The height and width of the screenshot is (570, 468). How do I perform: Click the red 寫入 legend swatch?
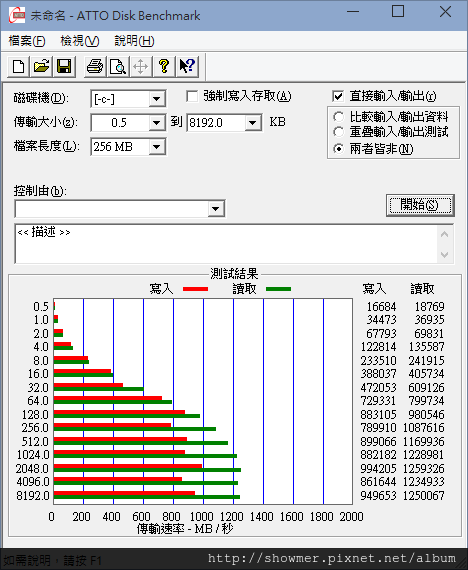click(195, 289)
